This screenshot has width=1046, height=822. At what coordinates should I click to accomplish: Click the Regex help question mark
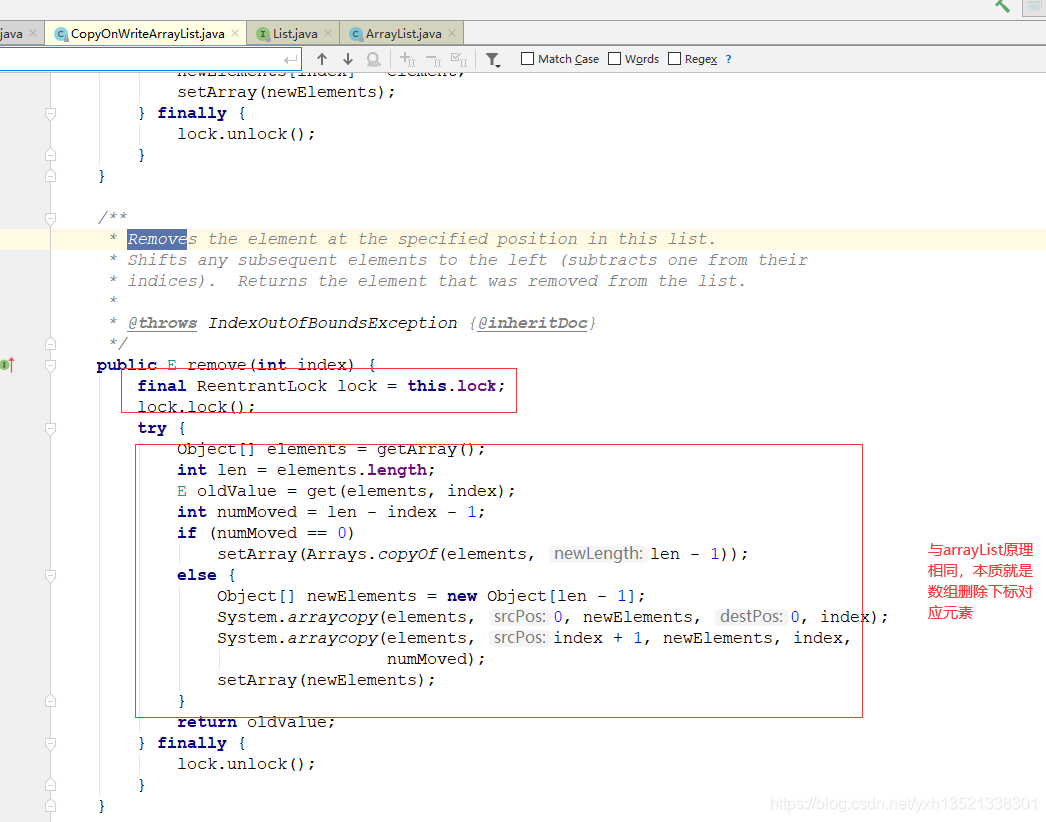point(728,58)
